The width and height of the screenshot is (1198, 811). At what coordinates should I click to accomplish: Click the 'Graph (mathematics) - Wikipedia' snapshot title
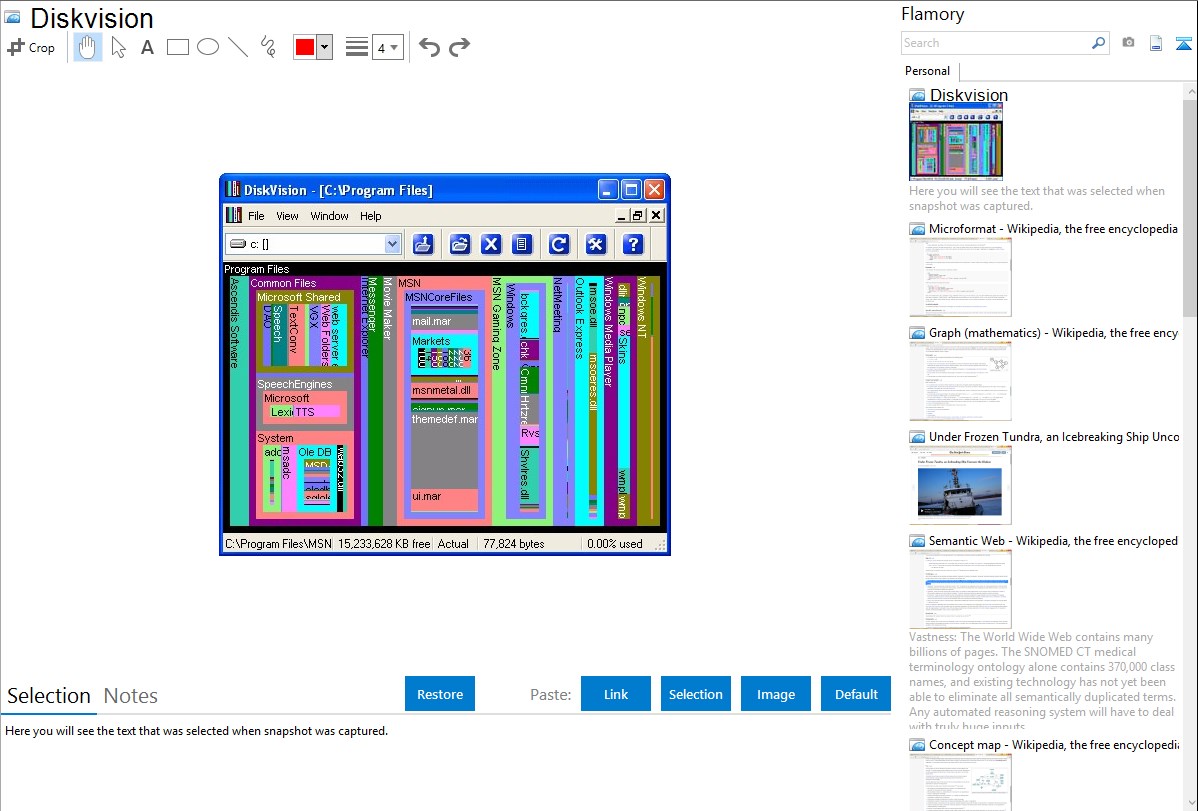coord(1053,333)
